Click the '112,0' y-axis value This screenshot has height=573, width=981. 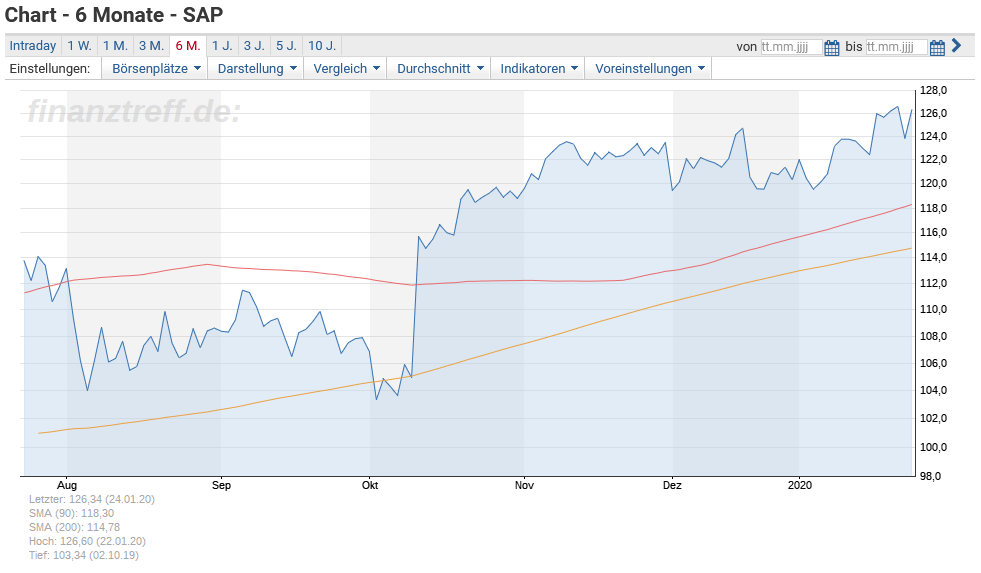pos(933,283)
